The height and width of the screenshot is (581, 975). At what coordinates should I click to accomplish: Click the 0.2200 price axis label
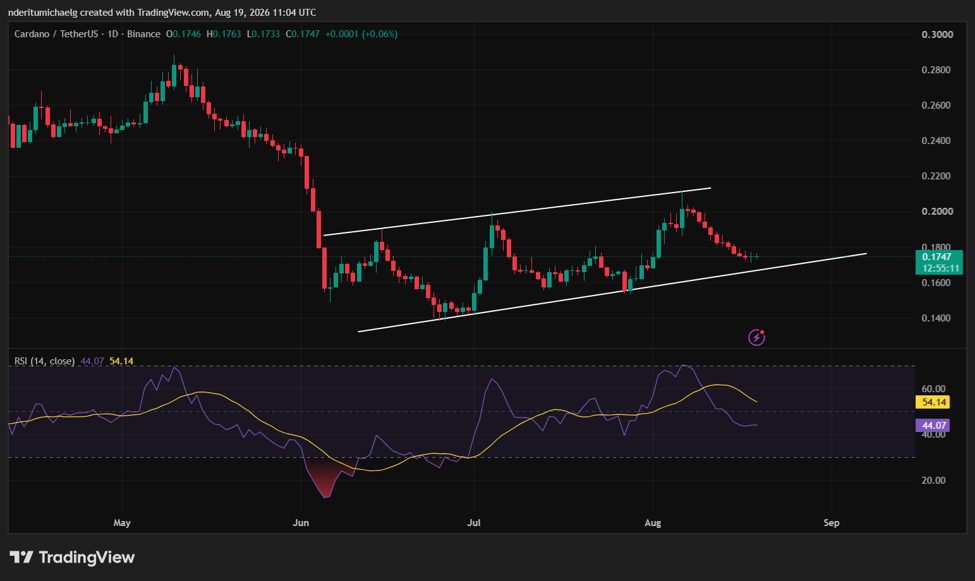coord(936,176)
